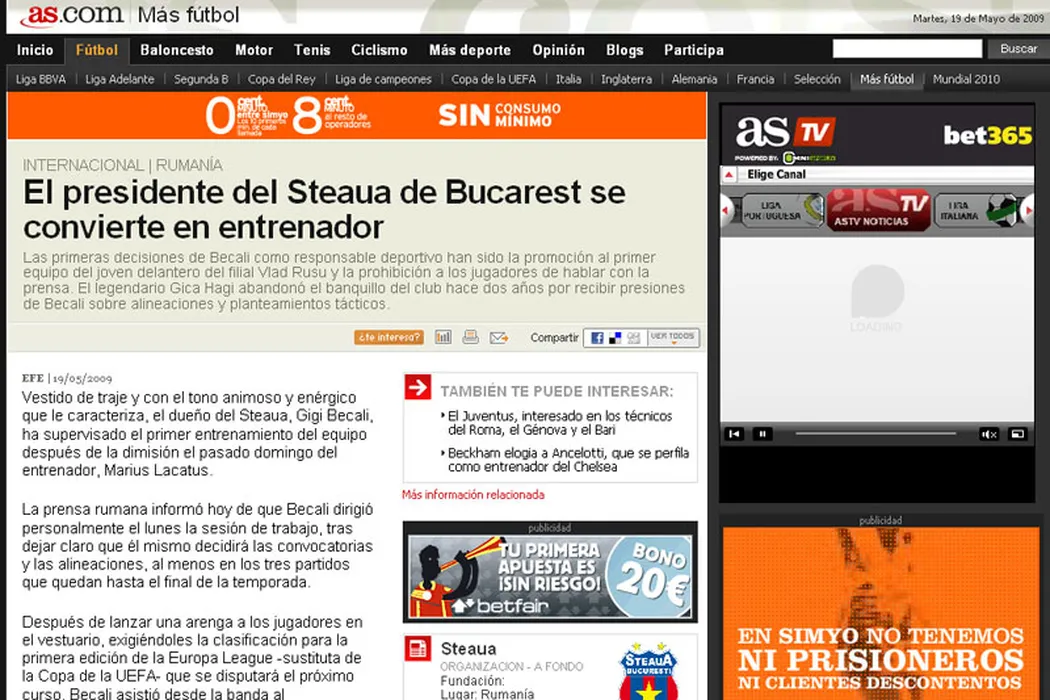Toggle mute on the video player
Screen dimensions: 1050x700
[x=988, y=434]
